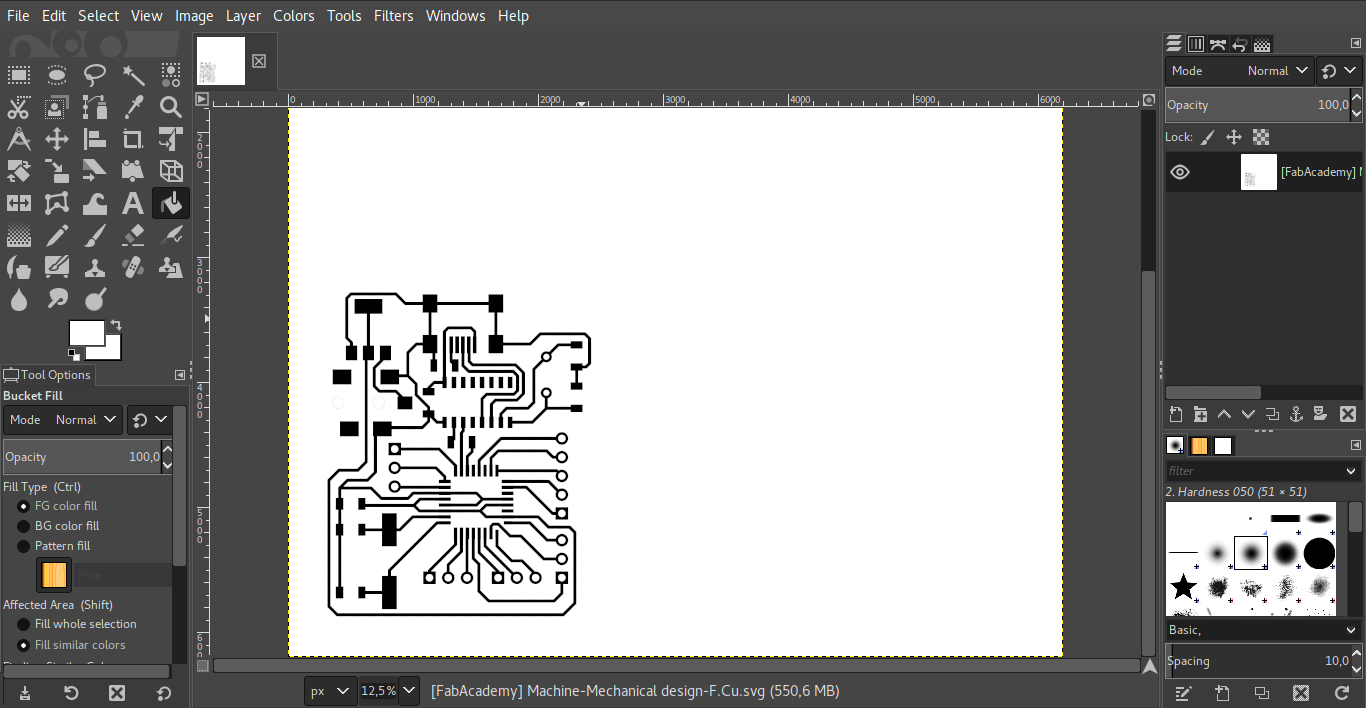This screenshot has width=1366, height=708.
Task: Select the Move tool
Action: pyautogui.click(x=56, y=139)
